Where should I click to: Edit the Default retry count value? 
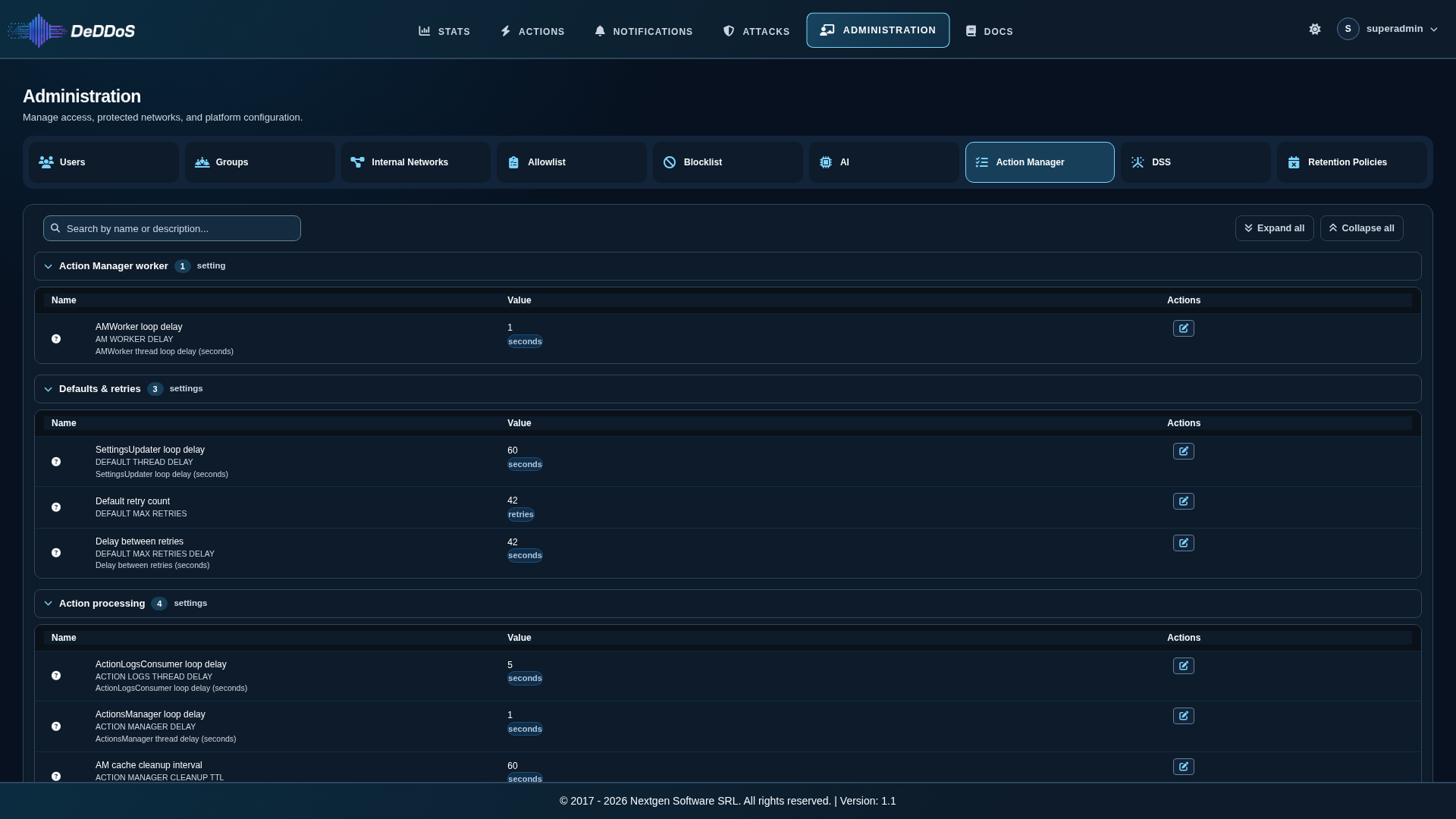click(1183, 501)
